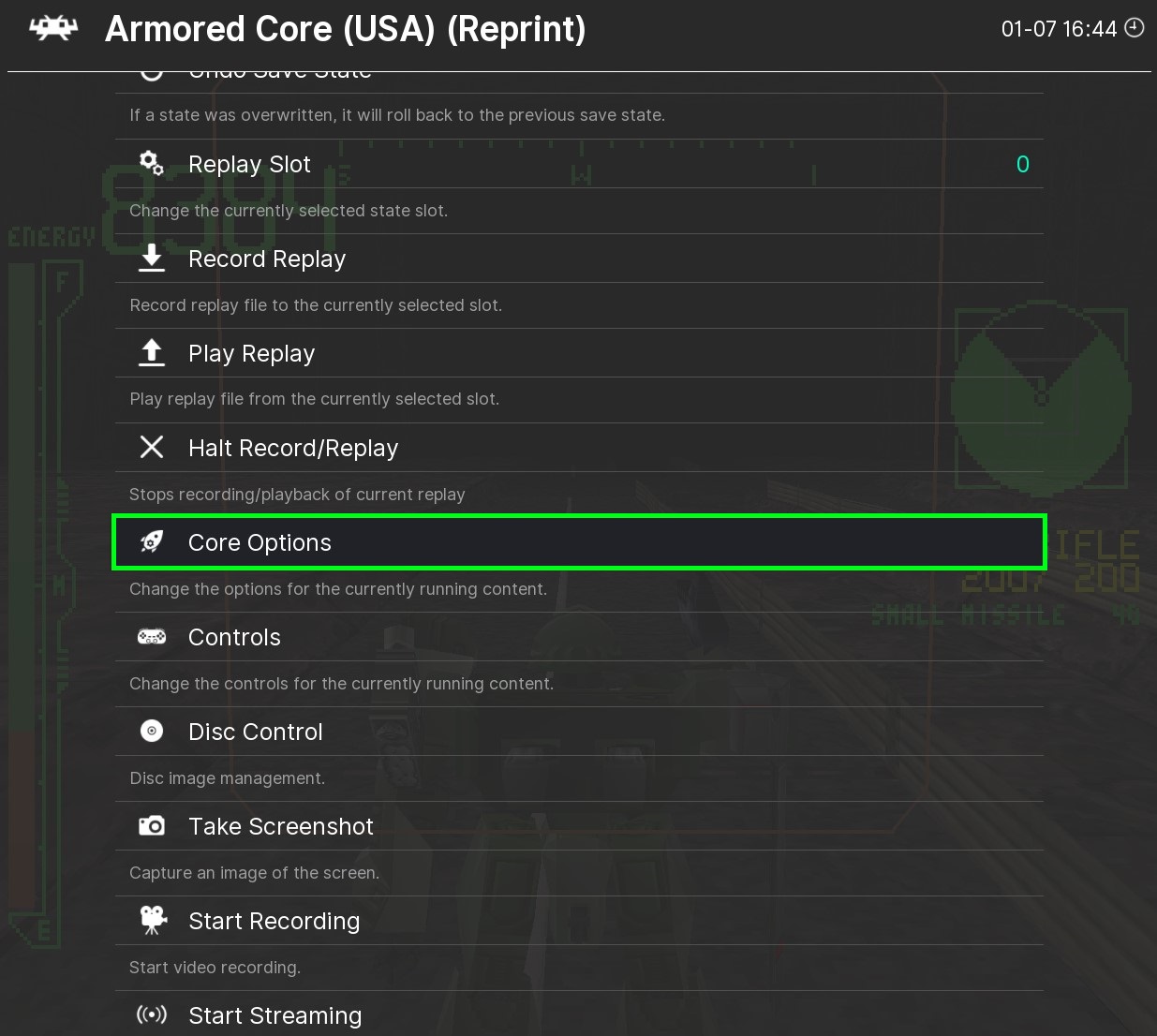
Task: Click the RetroArch invader logo icon
Action: point(53,28)
